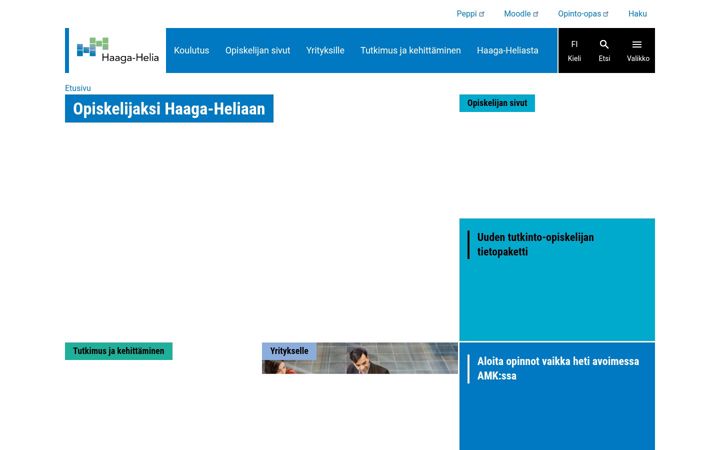Open Opiskelijan sivut in the blue nav bar

tap(258, 51)
